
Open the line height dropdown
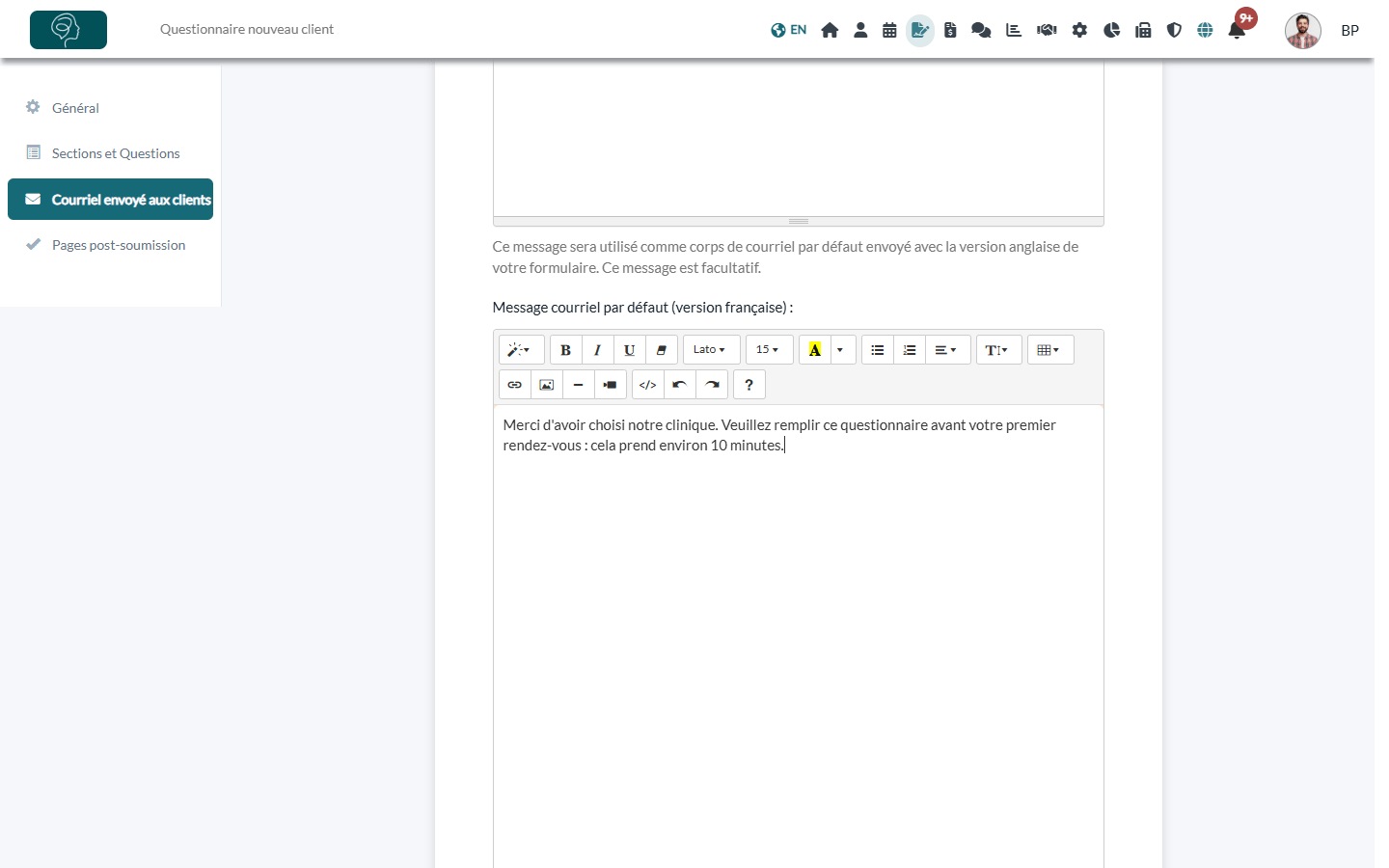tap(999, 350)
